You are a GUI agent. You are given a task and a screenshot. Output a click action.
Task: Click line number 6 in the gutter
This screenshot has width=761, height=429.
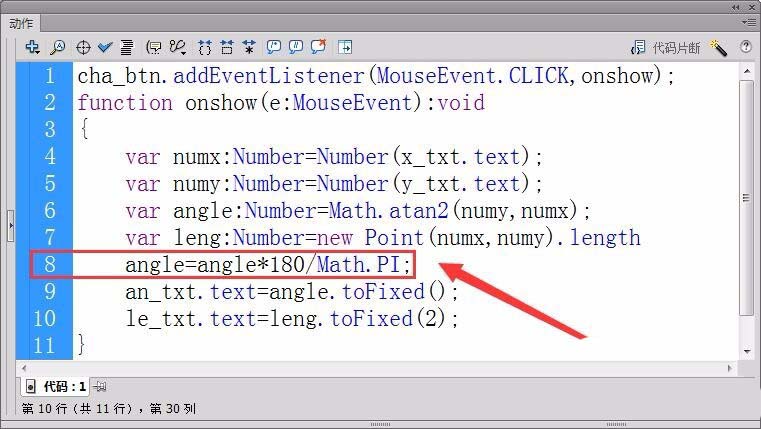[x=50, y=210]
